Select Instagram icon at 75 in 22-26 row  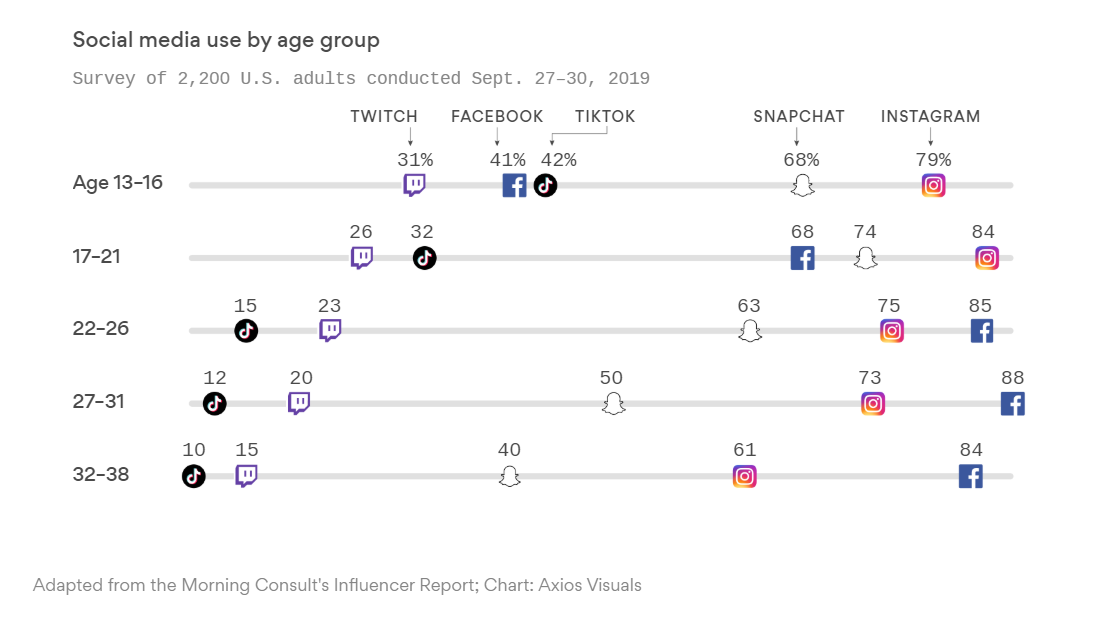(892, 331)
